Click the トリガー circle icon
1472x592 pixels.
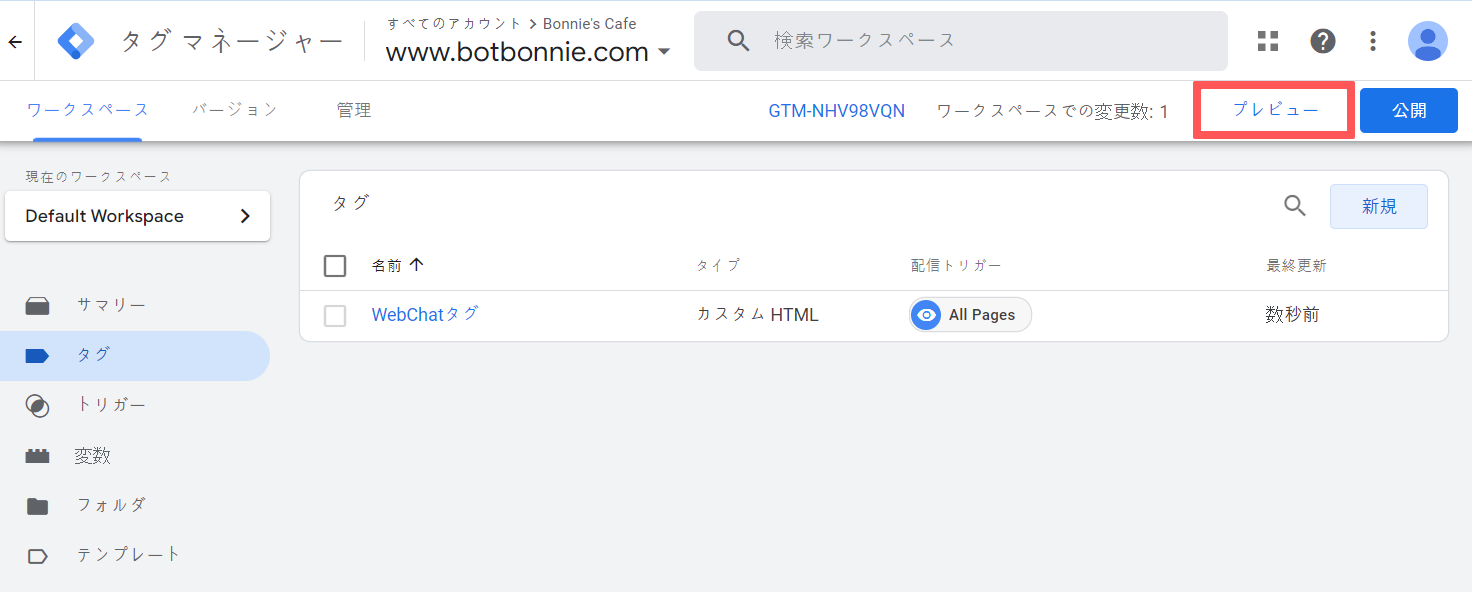(37, 406)
